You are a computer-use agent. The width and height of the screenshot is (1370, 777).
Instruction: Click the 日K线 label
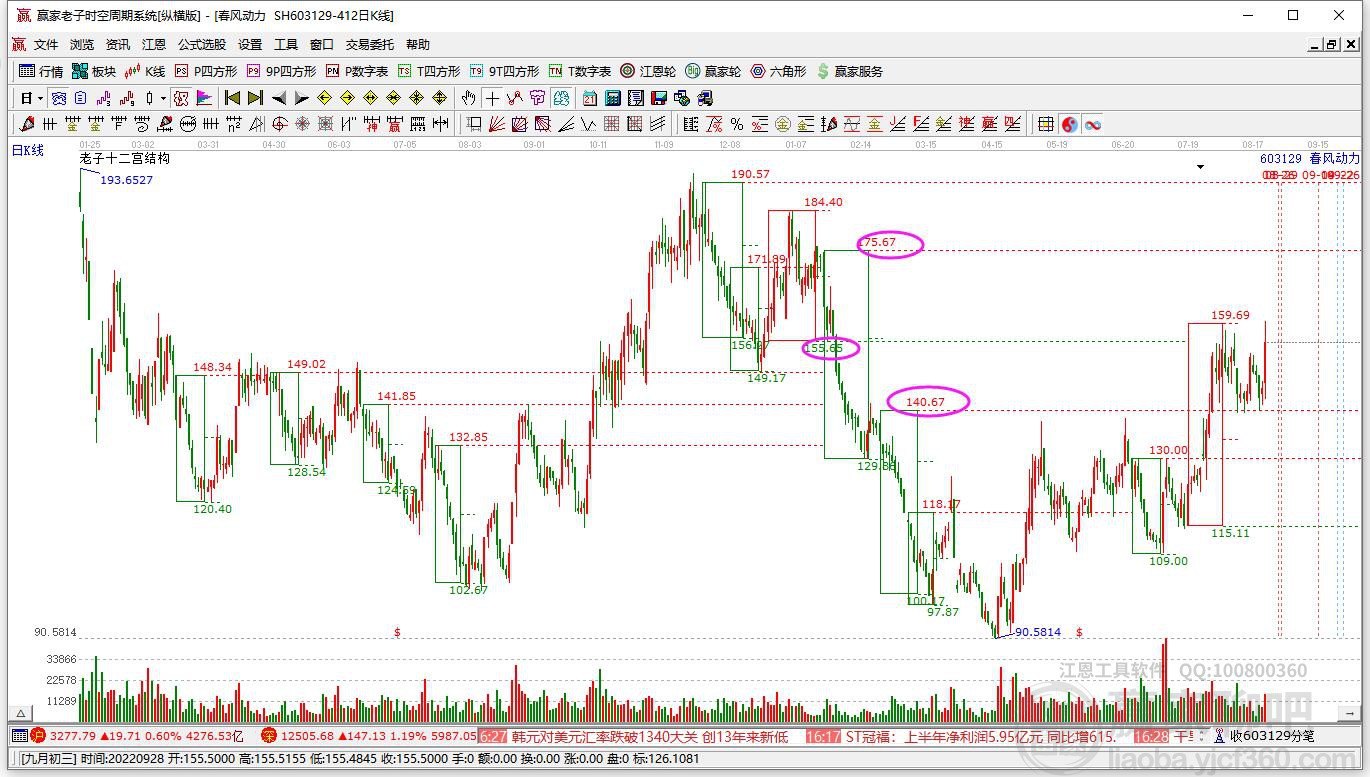[x=28, y=150]
